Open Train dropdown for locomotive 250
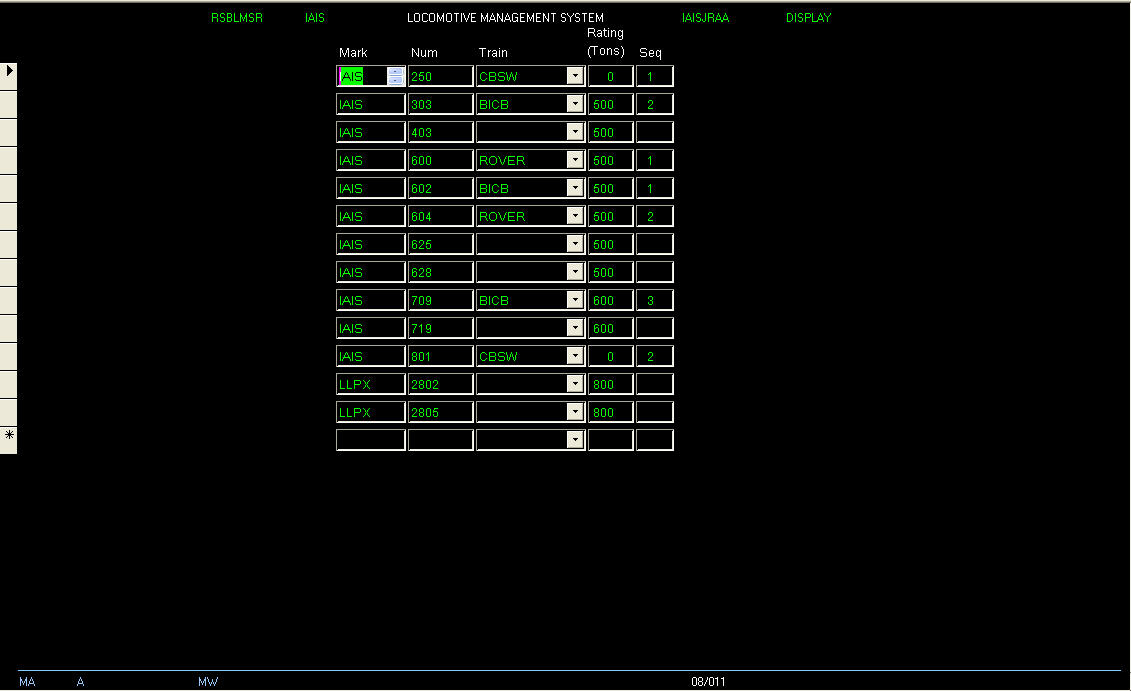 click(x=575, y=76)
